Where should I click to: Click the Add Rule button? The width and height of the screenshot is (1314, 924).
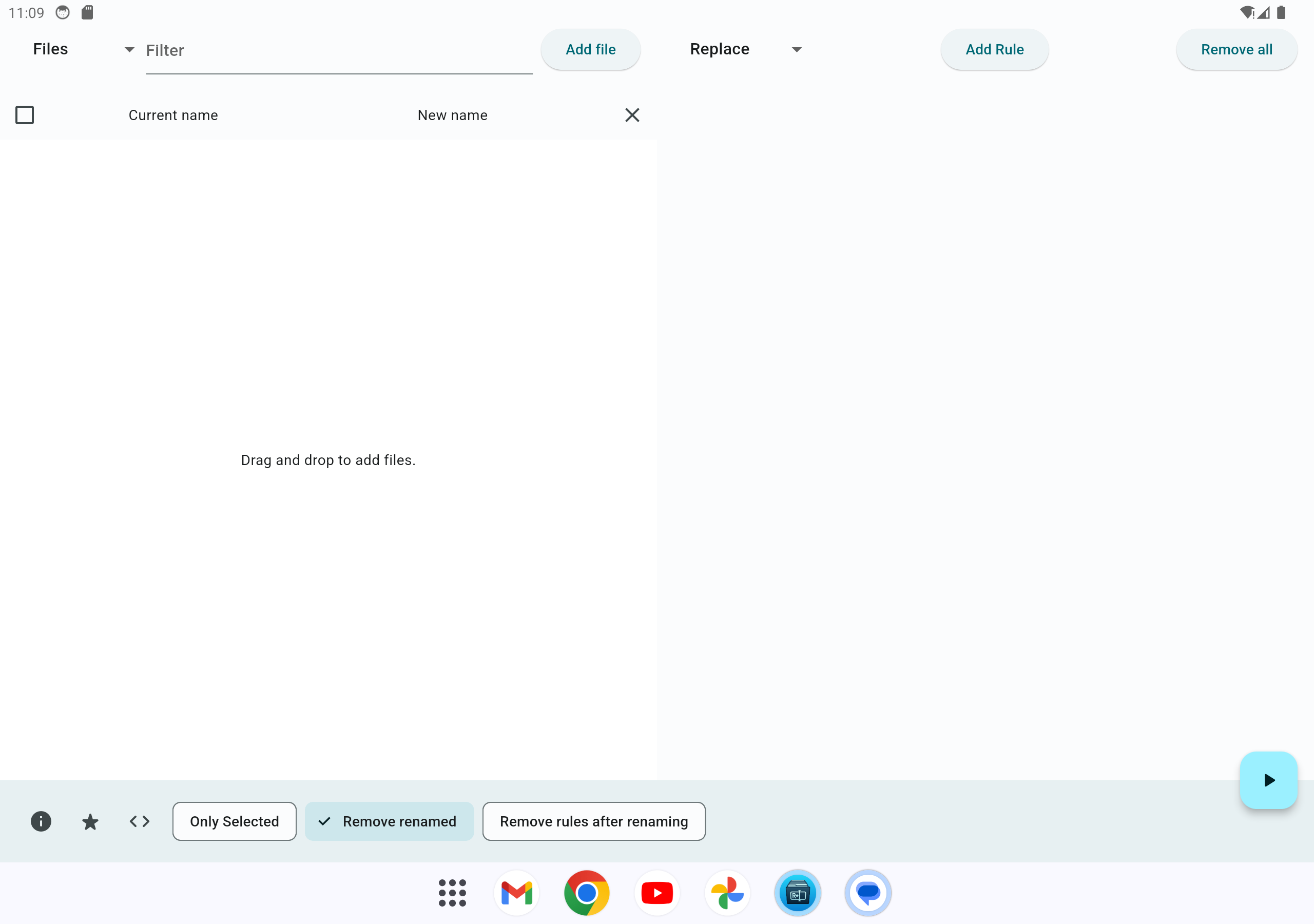point(994,50)
